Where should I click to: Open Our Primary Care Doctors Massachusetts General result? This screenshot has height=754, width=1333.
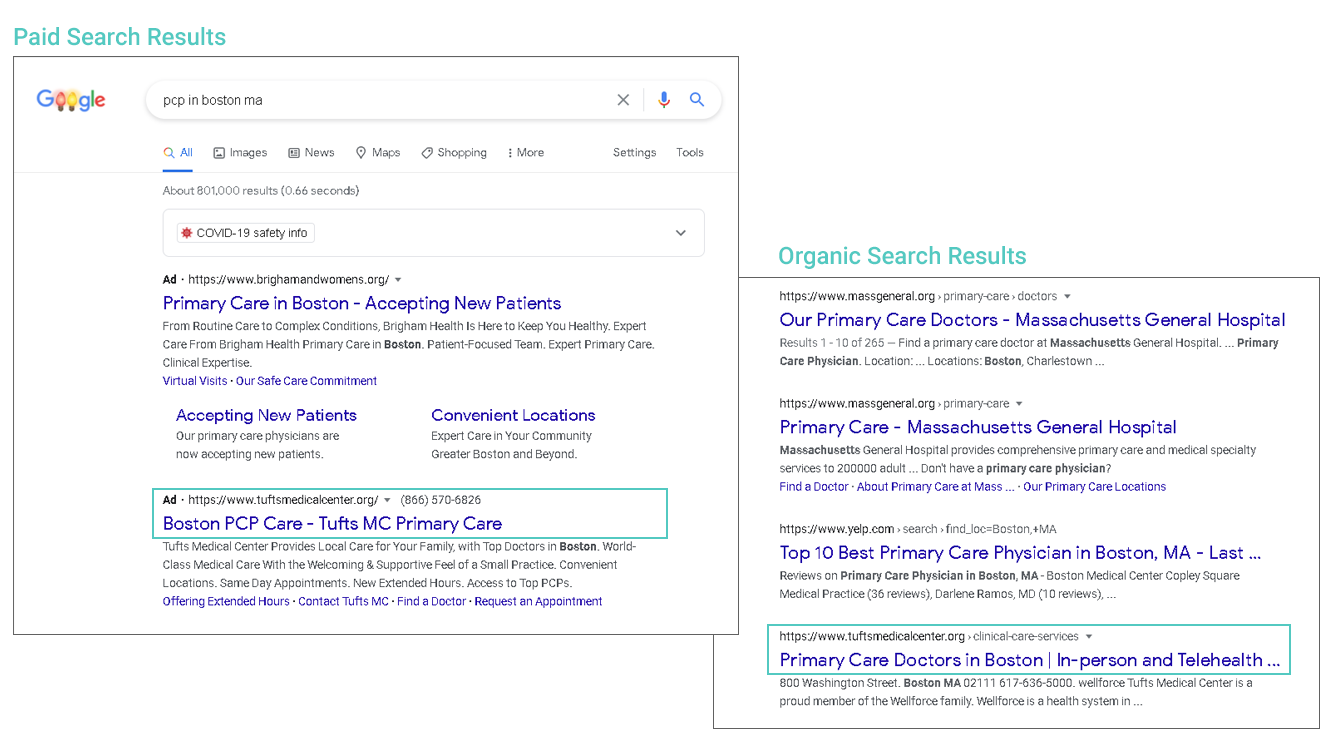point(1032,320)
